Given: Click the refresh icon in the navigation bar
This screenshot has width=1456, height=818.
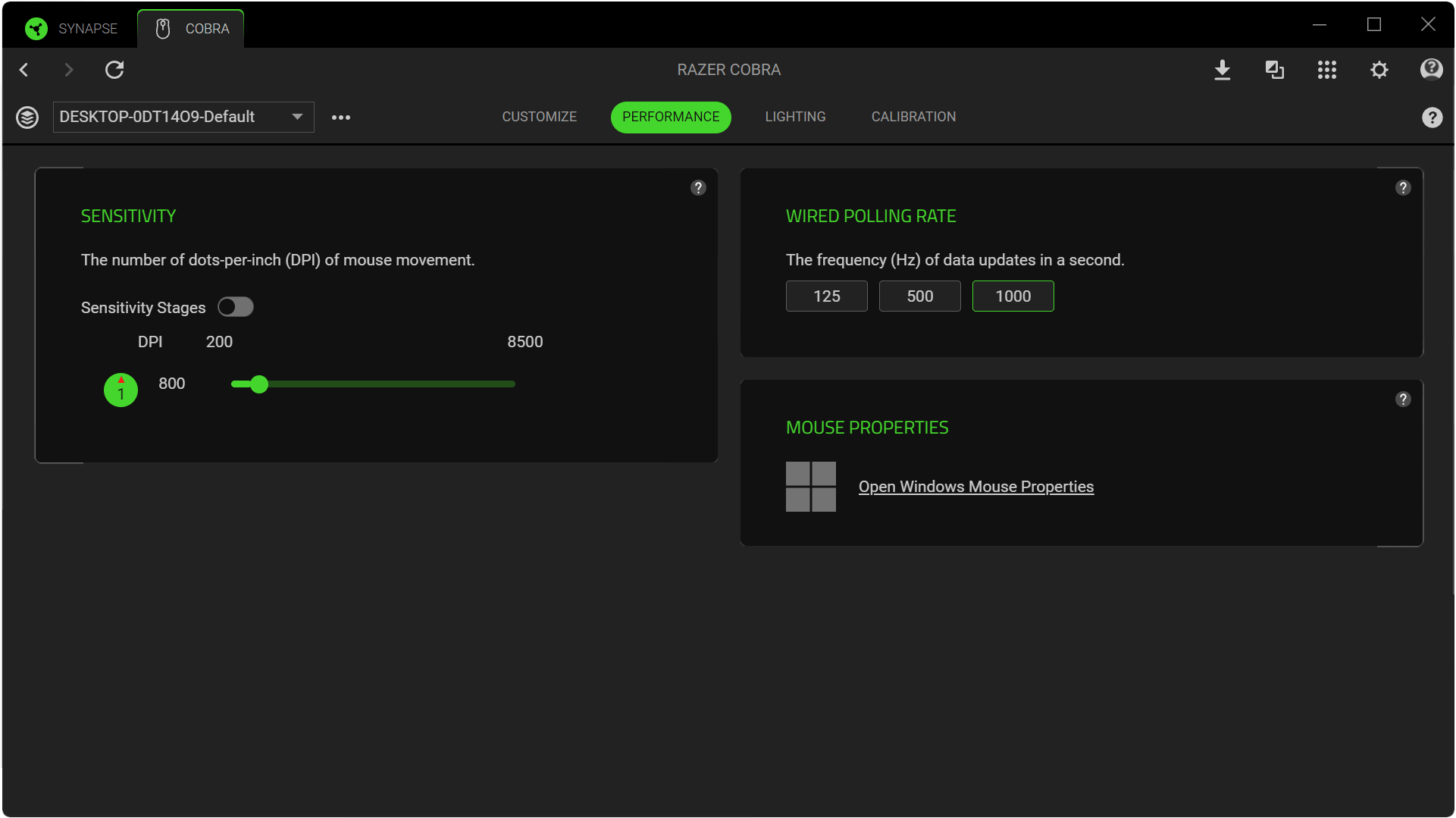Looking at the screenshot, I should [x=114, y=70].
